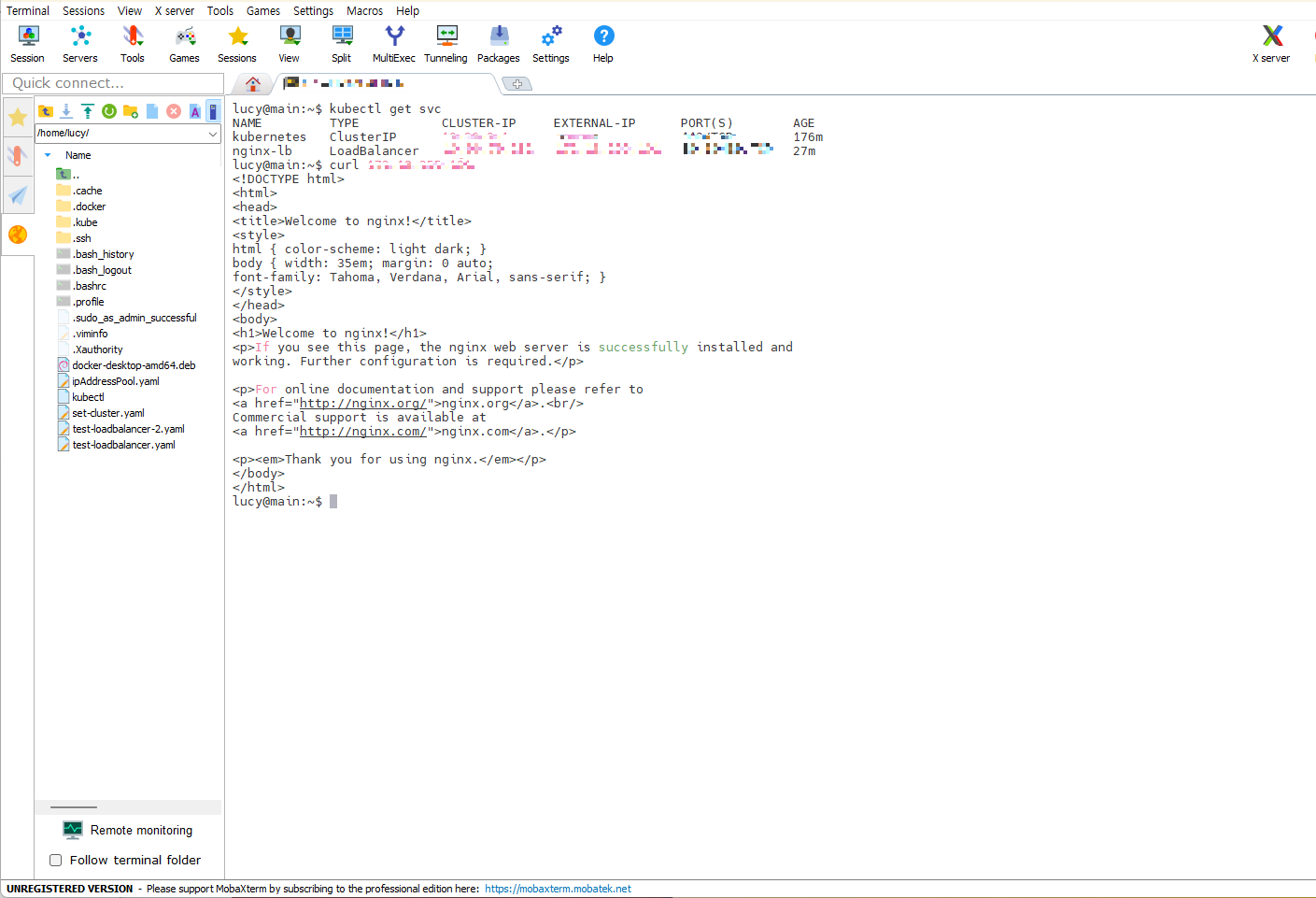Expand the /home/lucy/ path dropdown
This screenshot has height=898, width=1316.
coord(213,134)
